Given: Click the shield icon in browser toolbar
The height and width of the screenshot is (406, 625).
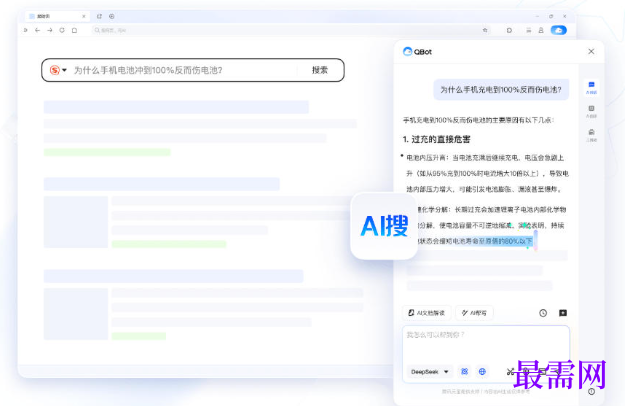Looking at the screenshot, I should 509,30.
